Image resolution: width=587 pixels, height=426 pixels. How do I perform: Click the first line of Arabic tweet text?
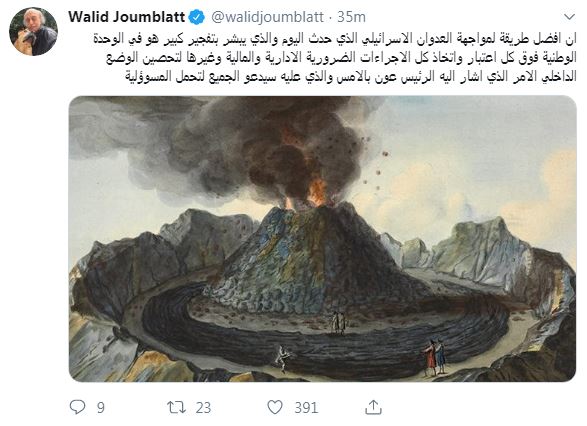(335, 39)
